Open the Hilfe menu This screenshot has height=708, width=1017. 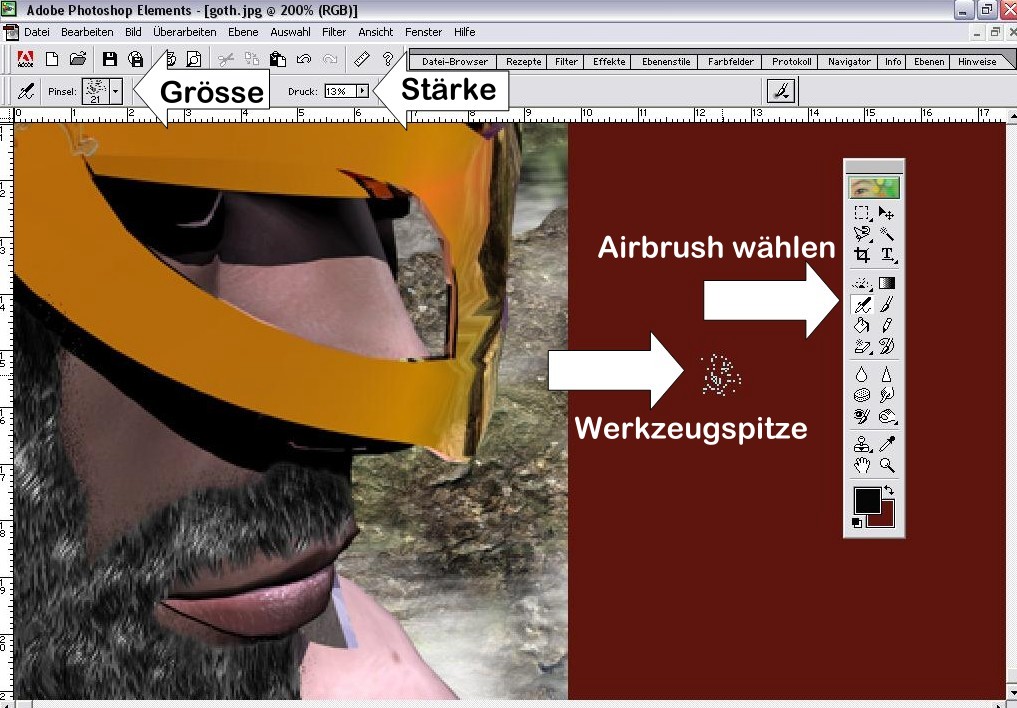(x=464, y=32)
